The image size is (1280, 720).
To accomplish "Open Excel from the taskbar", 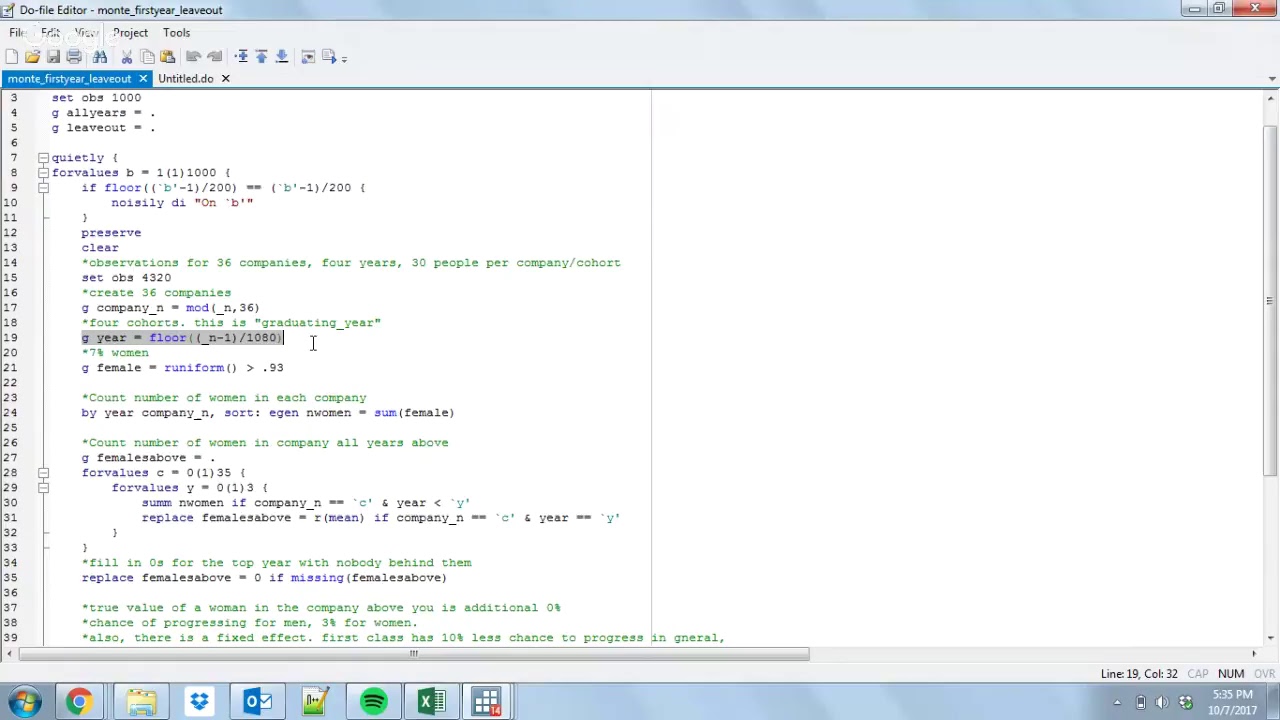I will click(x=432, y=702).
